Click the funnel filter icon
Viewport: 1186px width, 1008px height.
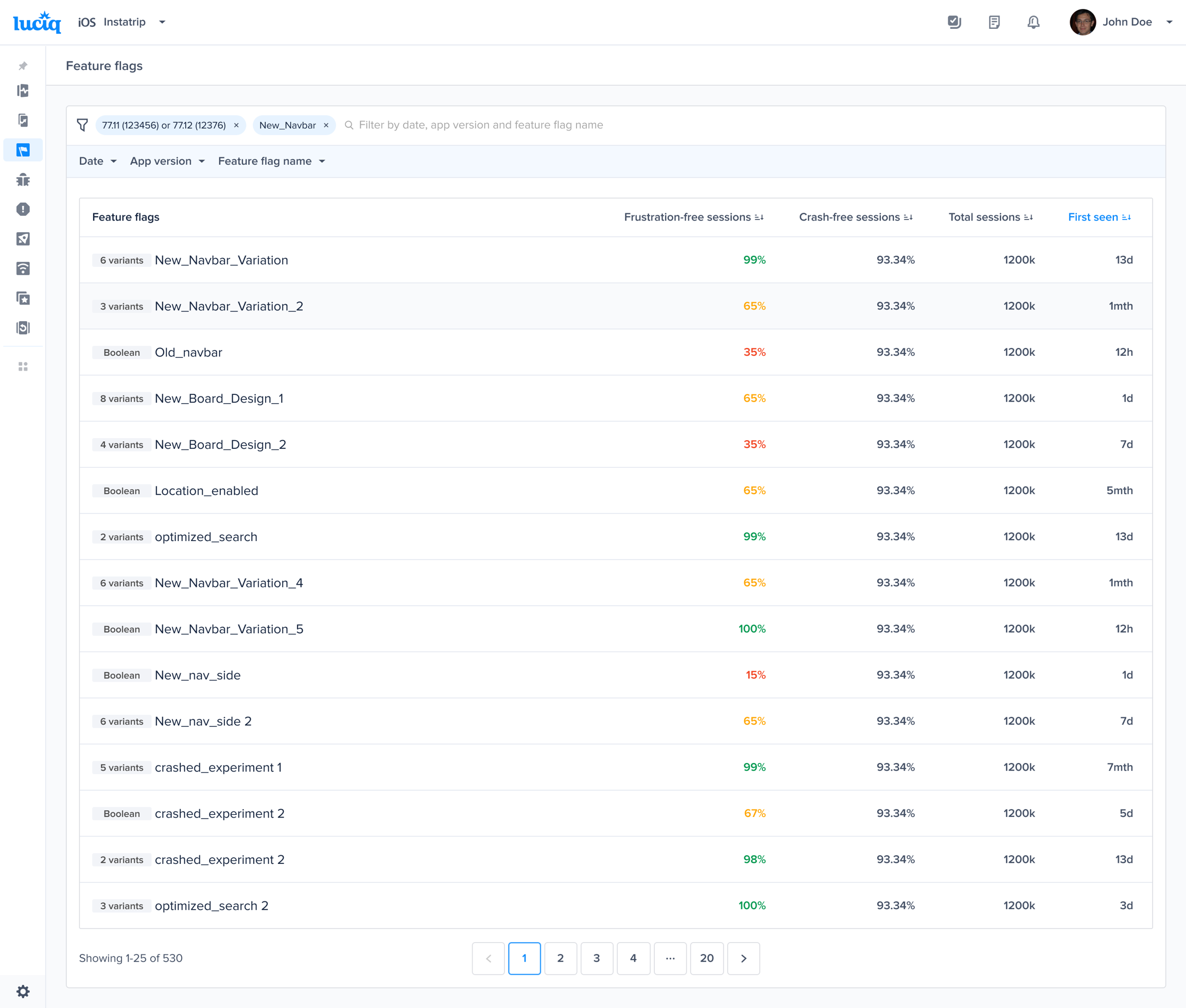click(x=82, y=125)
